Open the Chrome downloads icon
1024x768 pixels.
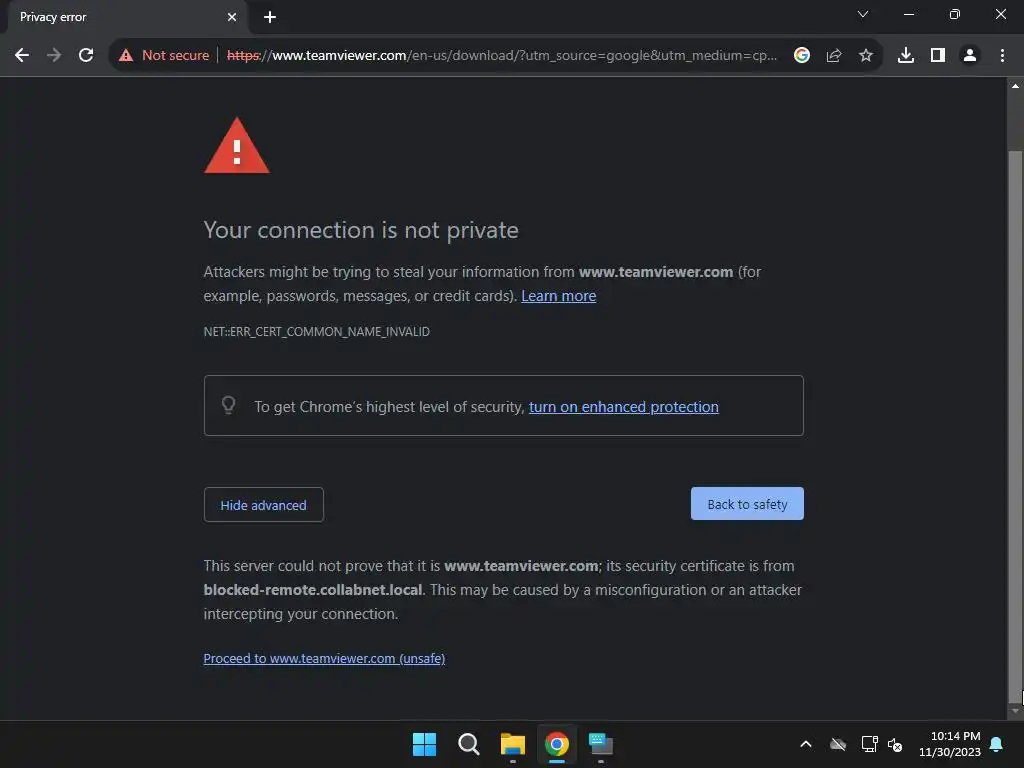[906, 56]
